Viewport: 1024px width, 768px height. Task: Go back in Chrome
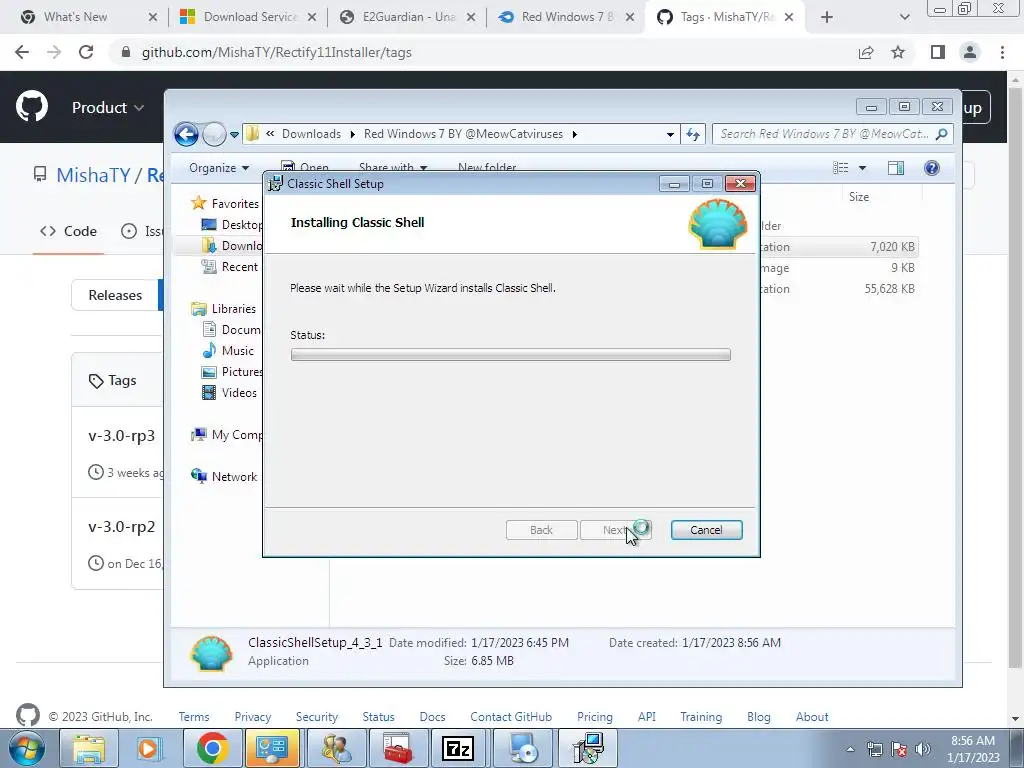pos(22,52)
